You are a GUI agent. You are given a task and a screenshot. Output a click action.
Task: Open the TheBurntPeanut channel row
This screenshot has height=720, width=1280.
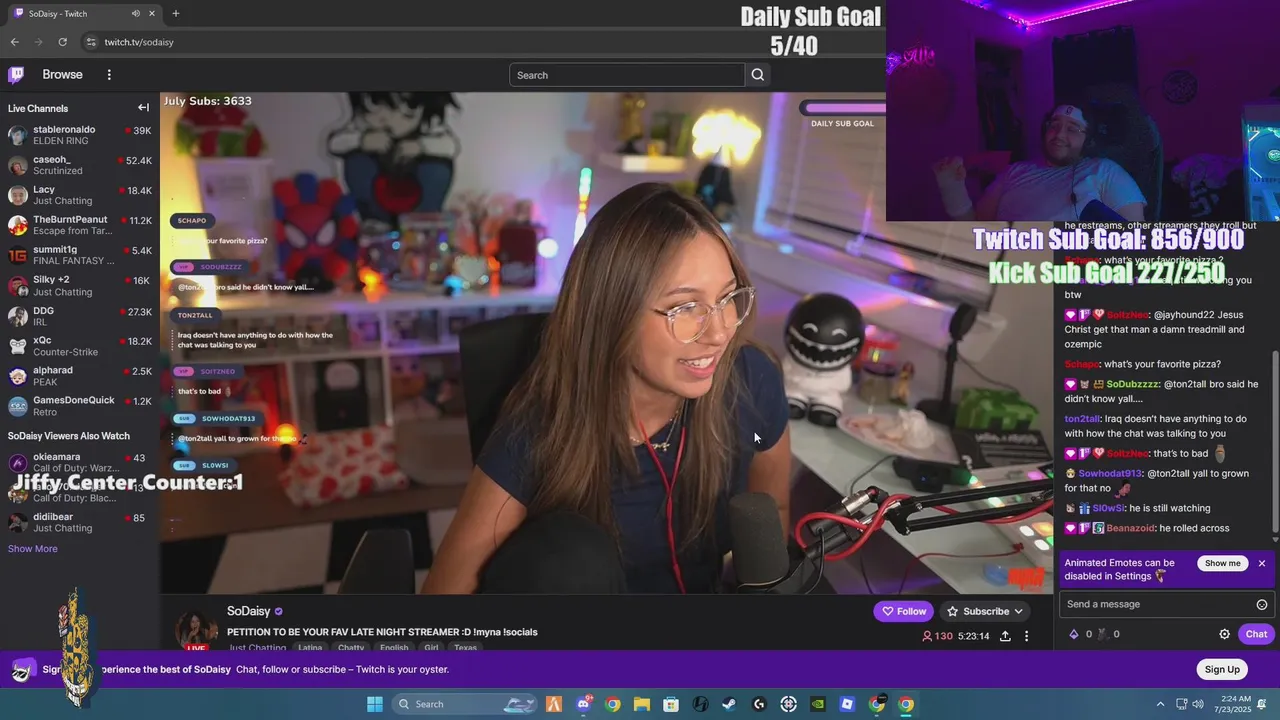[x=80, y=225]
